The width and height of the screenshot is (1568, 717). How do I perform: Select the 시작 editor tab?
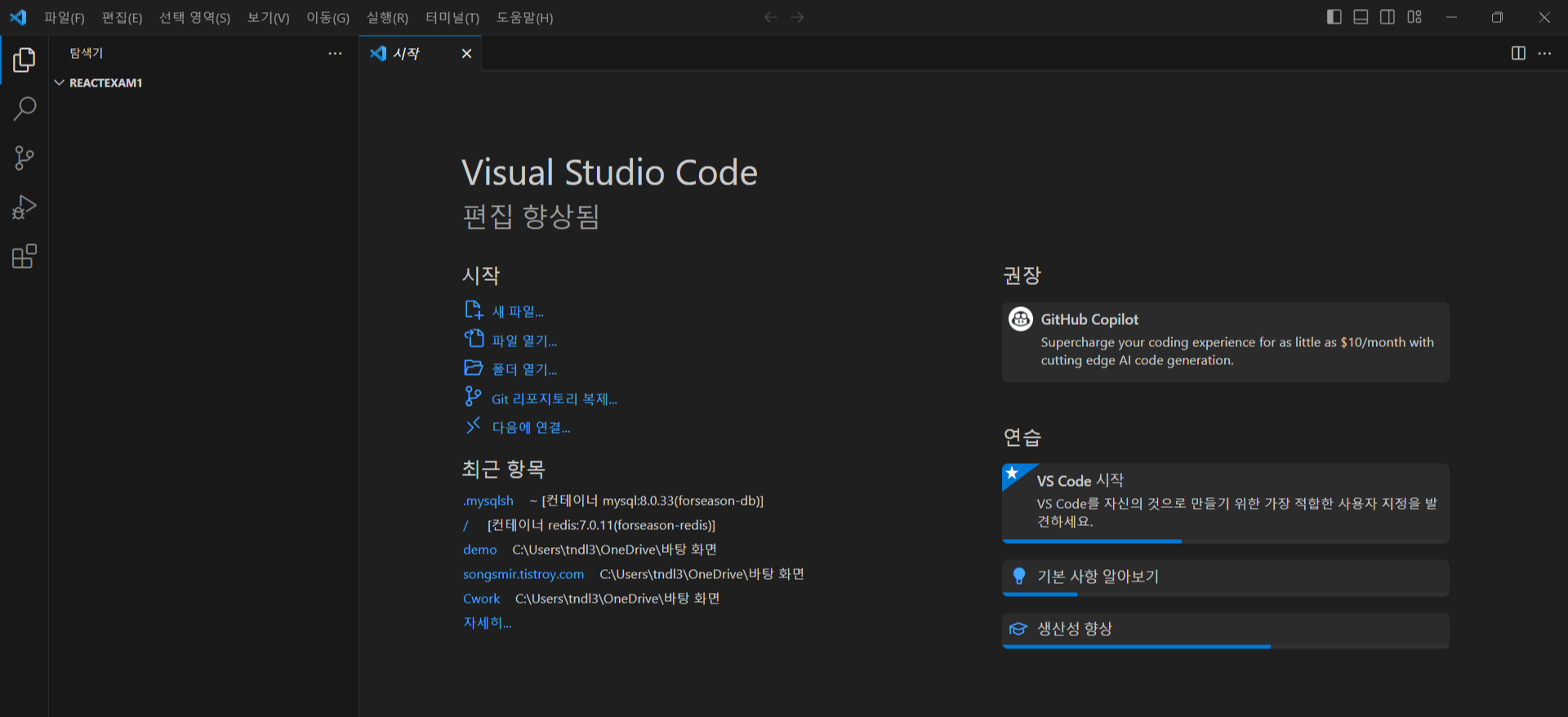(x=421, y=53)
